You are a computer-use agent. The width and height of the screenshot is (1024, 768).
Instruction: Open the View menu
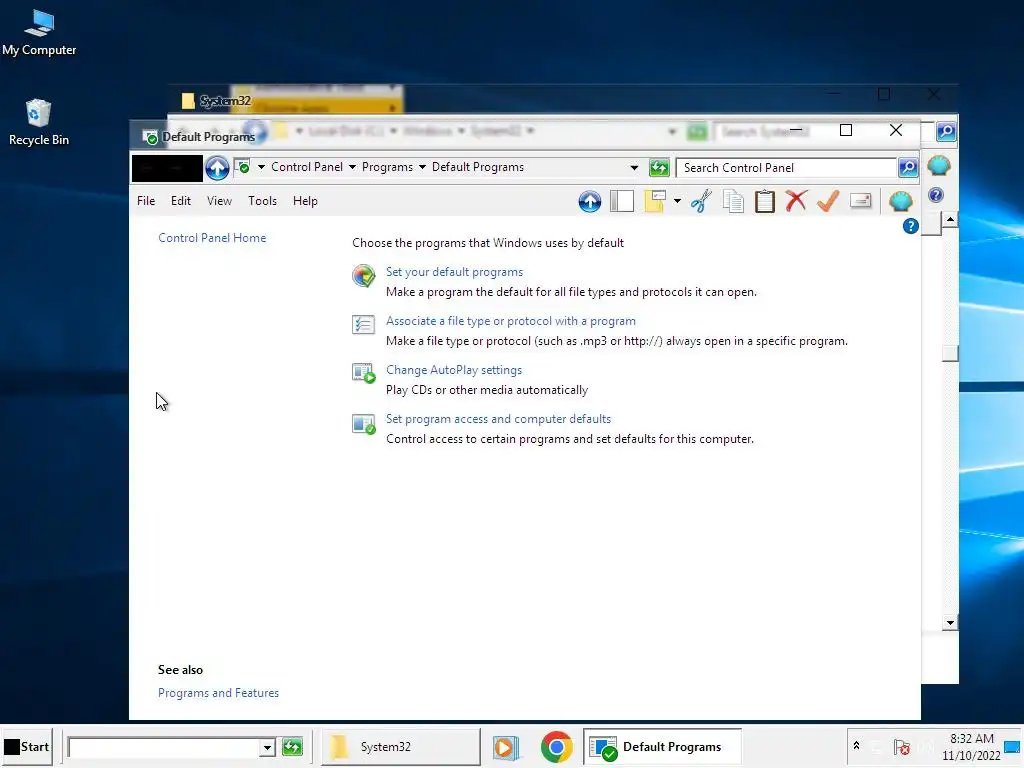(x=219, y=201)
